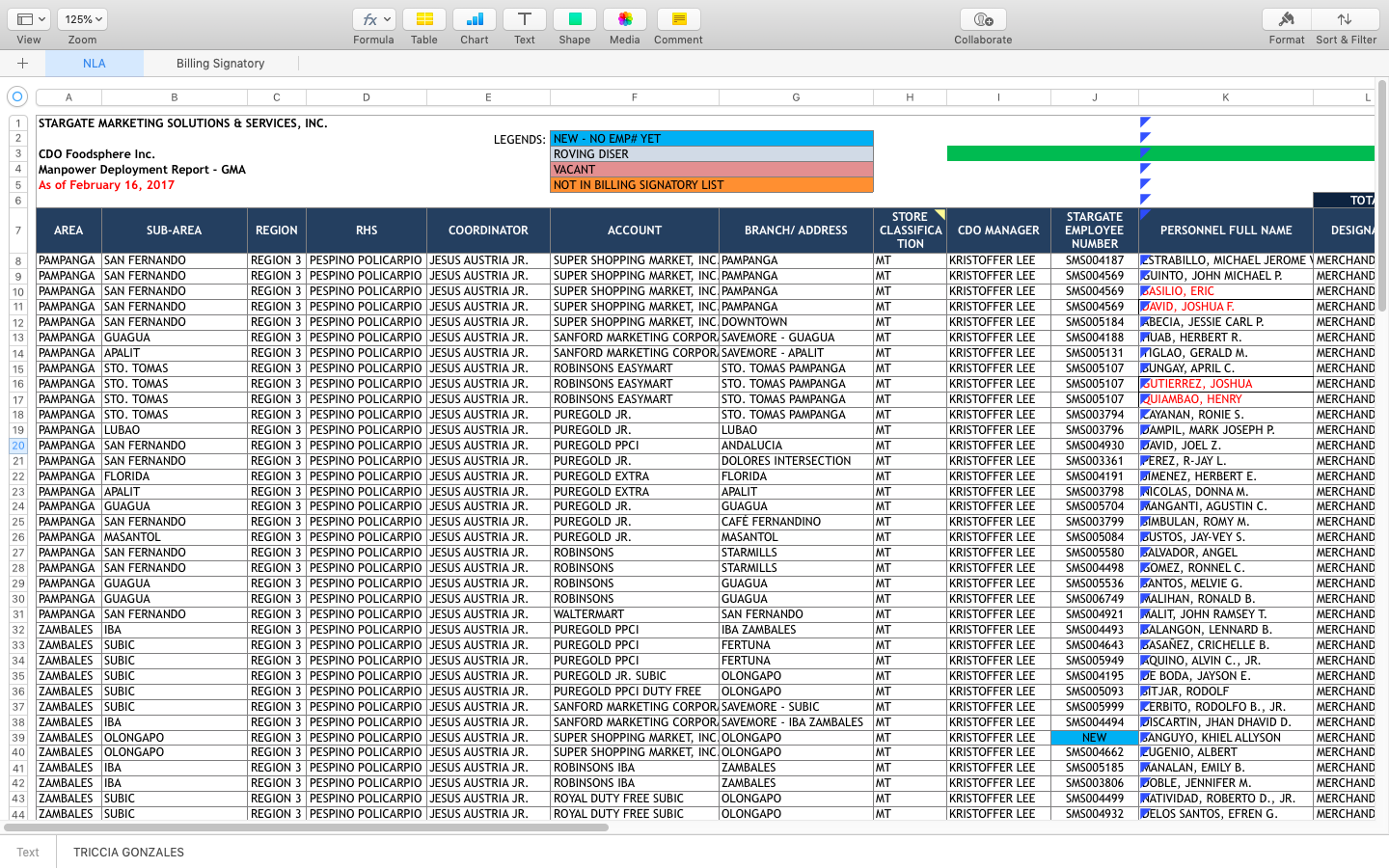Image resolution: width=1389 pixels, height=868 pixels.
Task: Click the title STARGATE MARKETING SOLUTIONS & SERVICES, INC.
Action: tap(183, 123)
